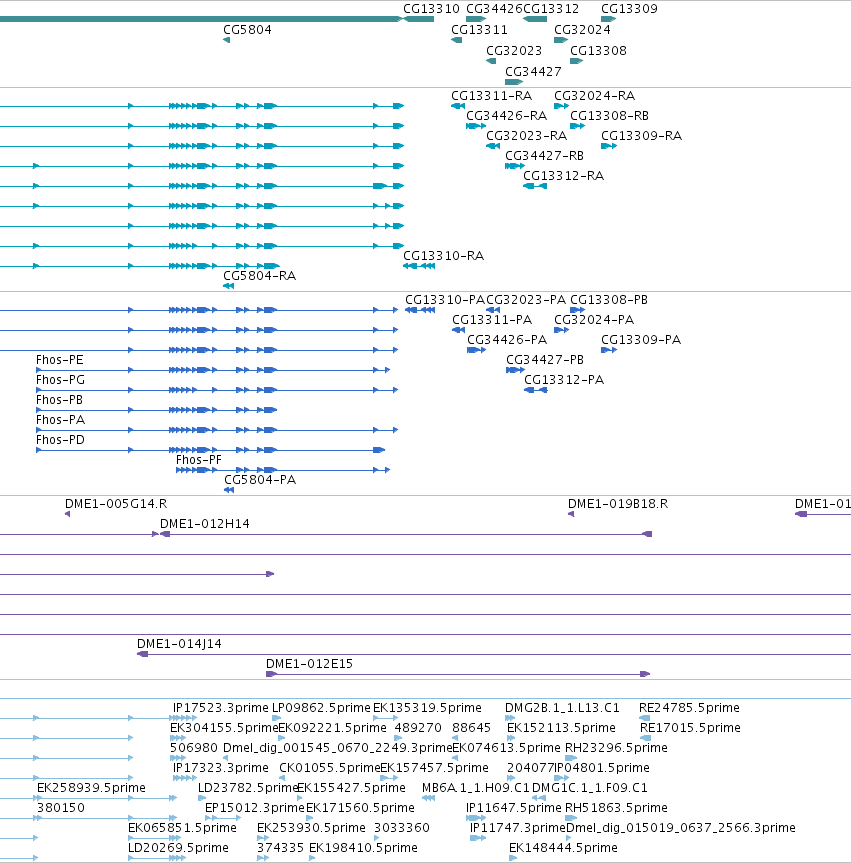Select transcript CG13308-RB
The width and height of the screenshot is (851, 863).
click(609, 116)
